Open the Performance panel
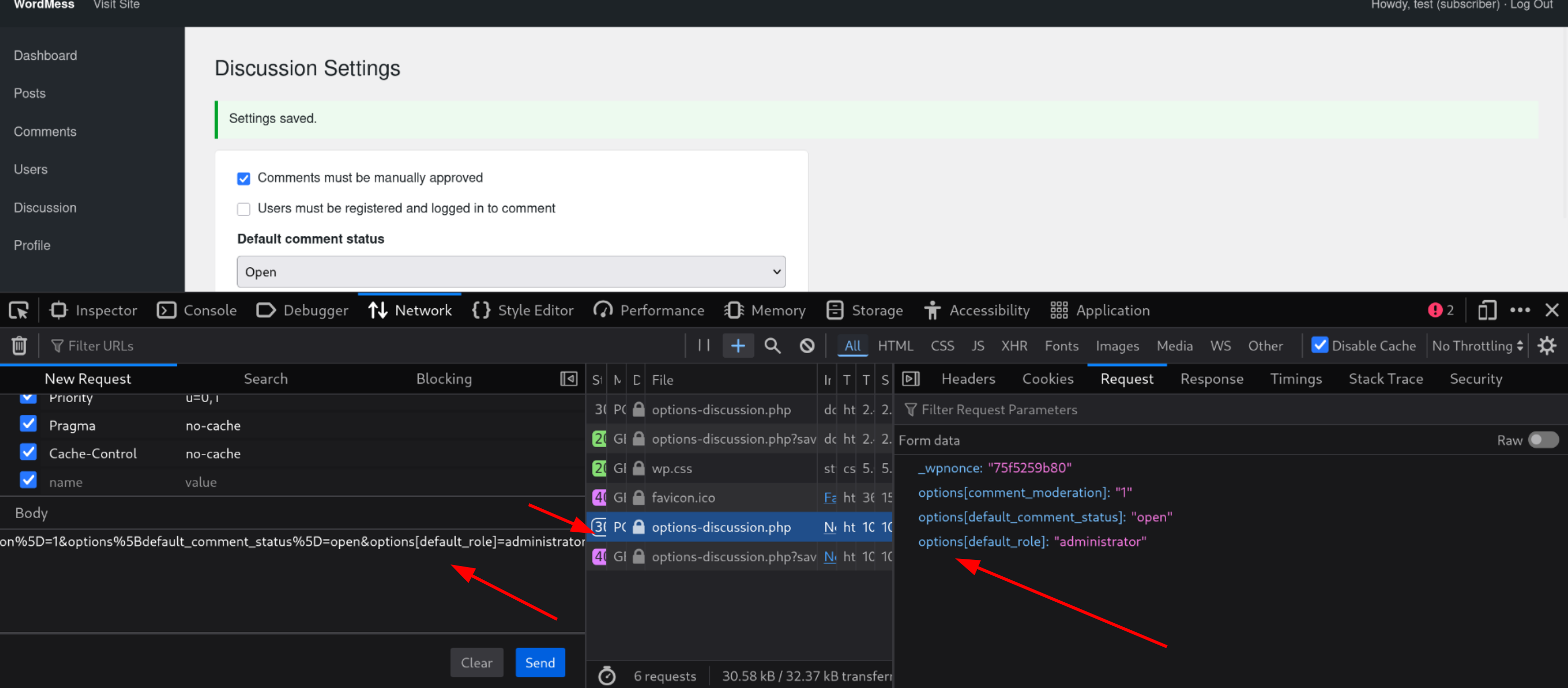The width and height of the screenshot is (1568, 688). [x=648, y=310]
